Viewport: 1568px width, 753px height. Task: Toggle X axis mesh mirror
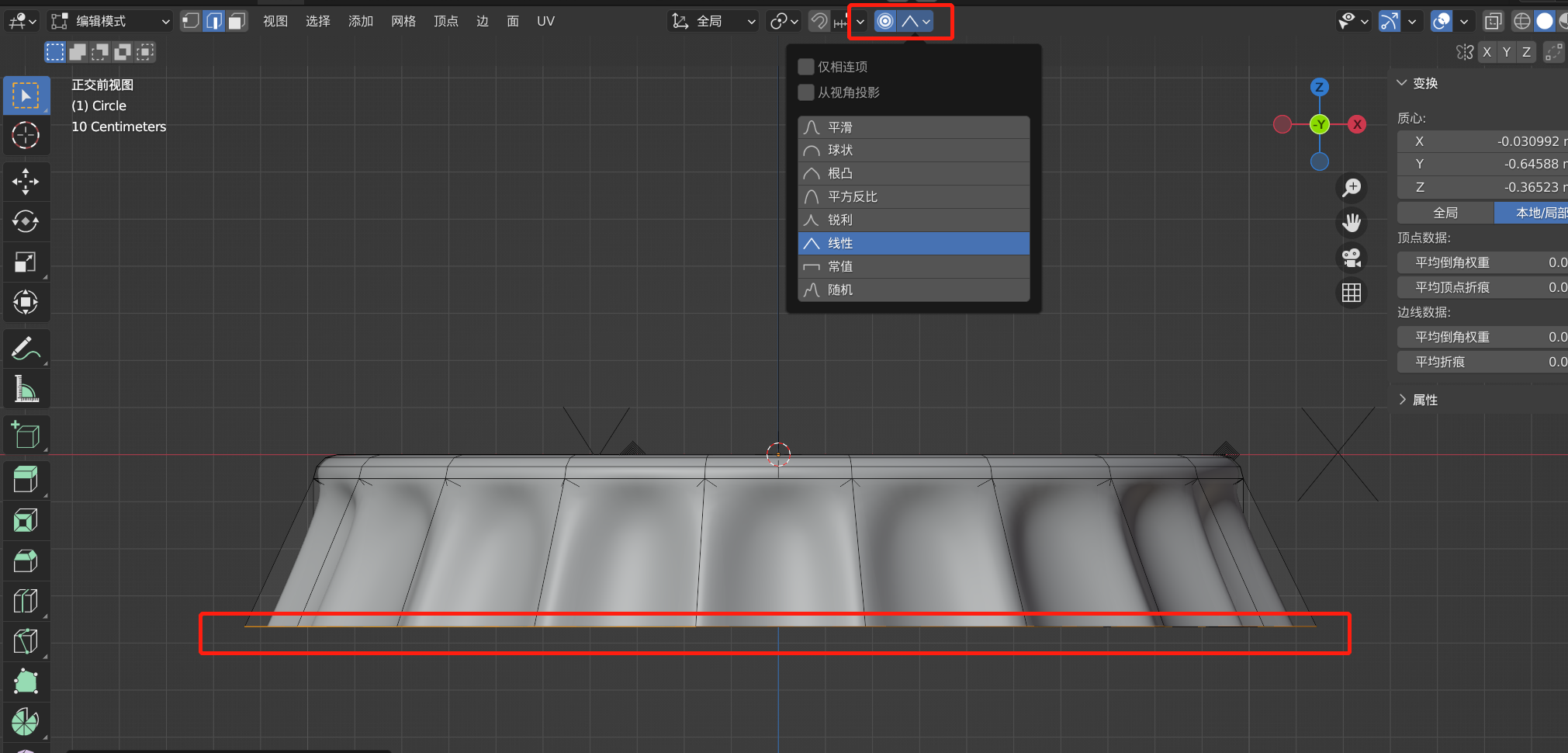(x=1487, y=52)
